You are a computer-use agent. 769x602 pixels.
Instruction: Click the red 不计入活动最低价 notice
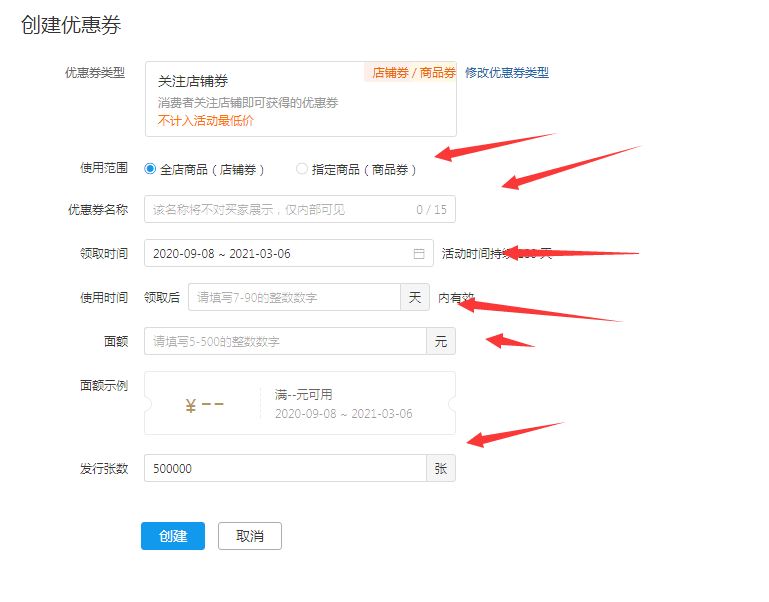coord(206,121)
